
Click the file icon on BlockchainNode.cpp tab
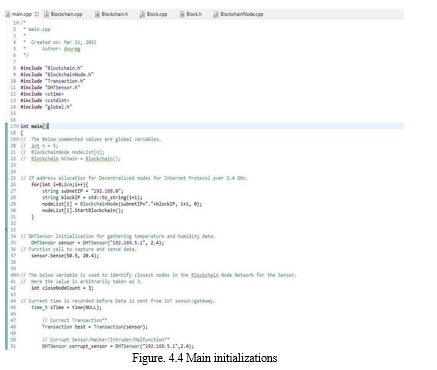216,14
